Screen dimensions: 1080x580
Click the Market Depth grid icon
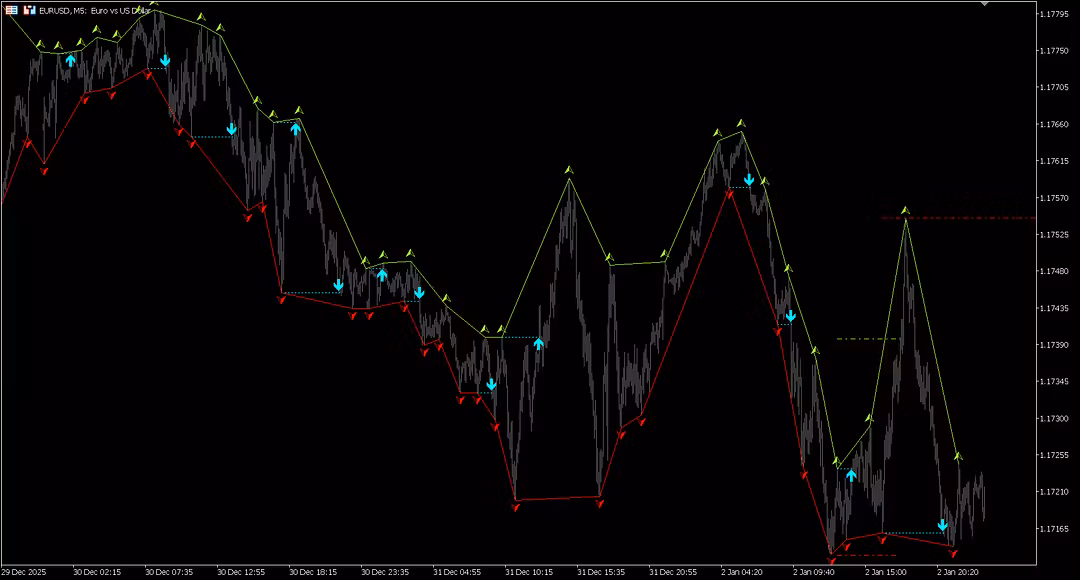[x=10, y=9]
